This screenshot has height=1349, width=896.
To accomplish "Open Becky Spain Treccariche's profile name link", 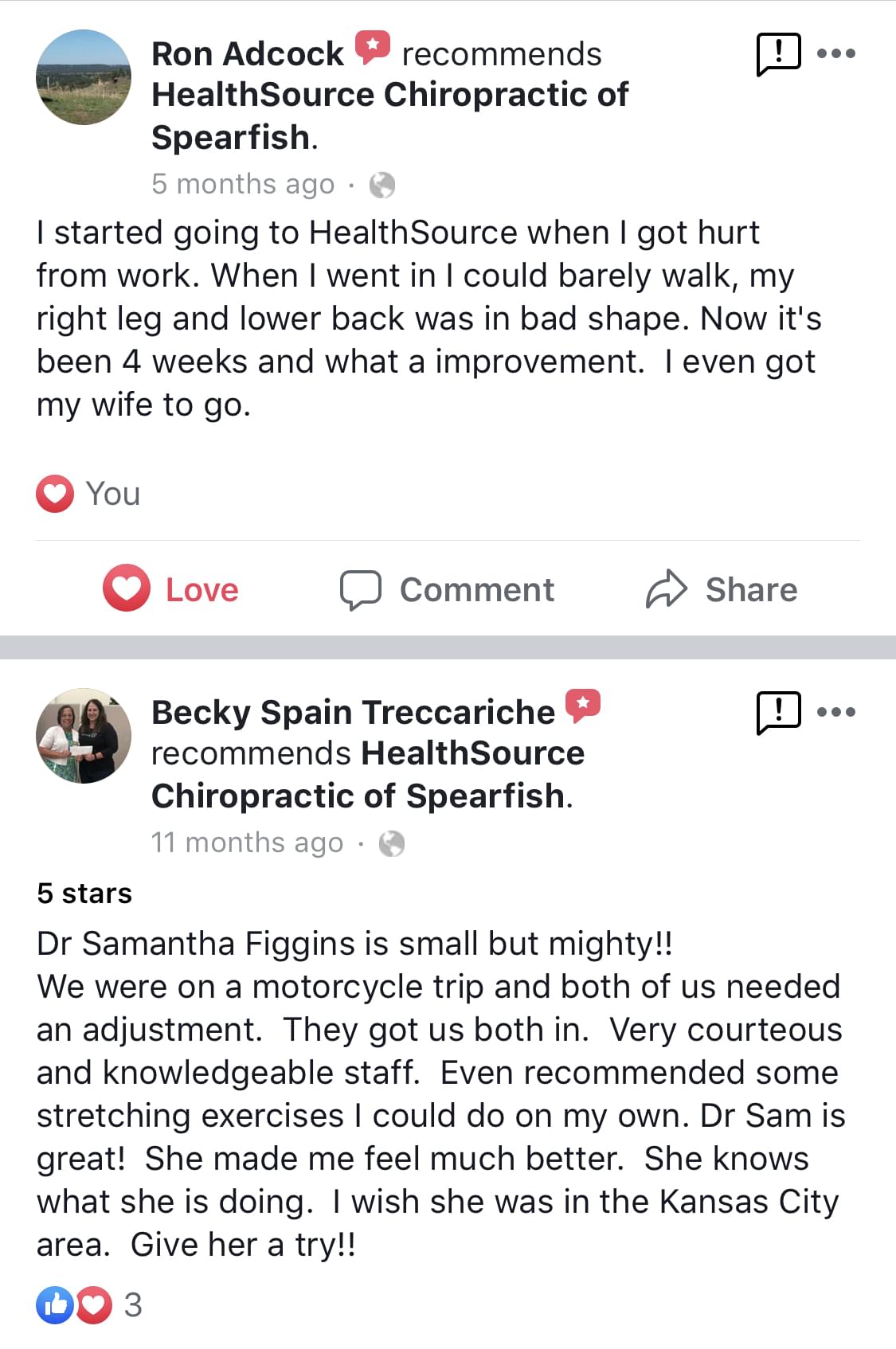I will pos(353,712).
